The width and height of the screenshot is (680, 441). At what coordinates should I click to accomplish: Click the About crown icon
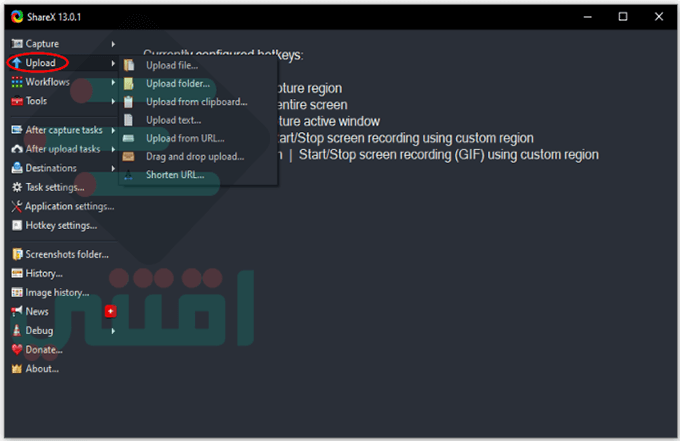coord(17,369)
